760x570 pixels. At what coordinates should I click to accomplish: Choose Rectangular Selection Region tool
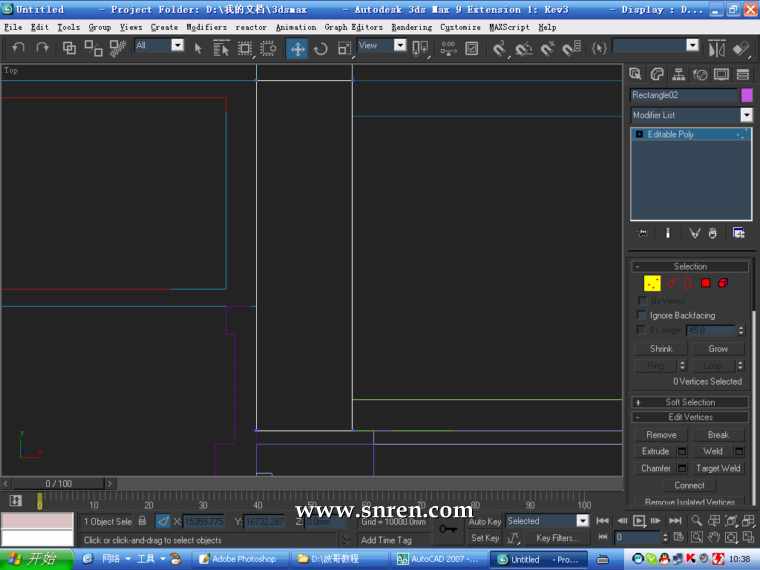pos(245,48)
